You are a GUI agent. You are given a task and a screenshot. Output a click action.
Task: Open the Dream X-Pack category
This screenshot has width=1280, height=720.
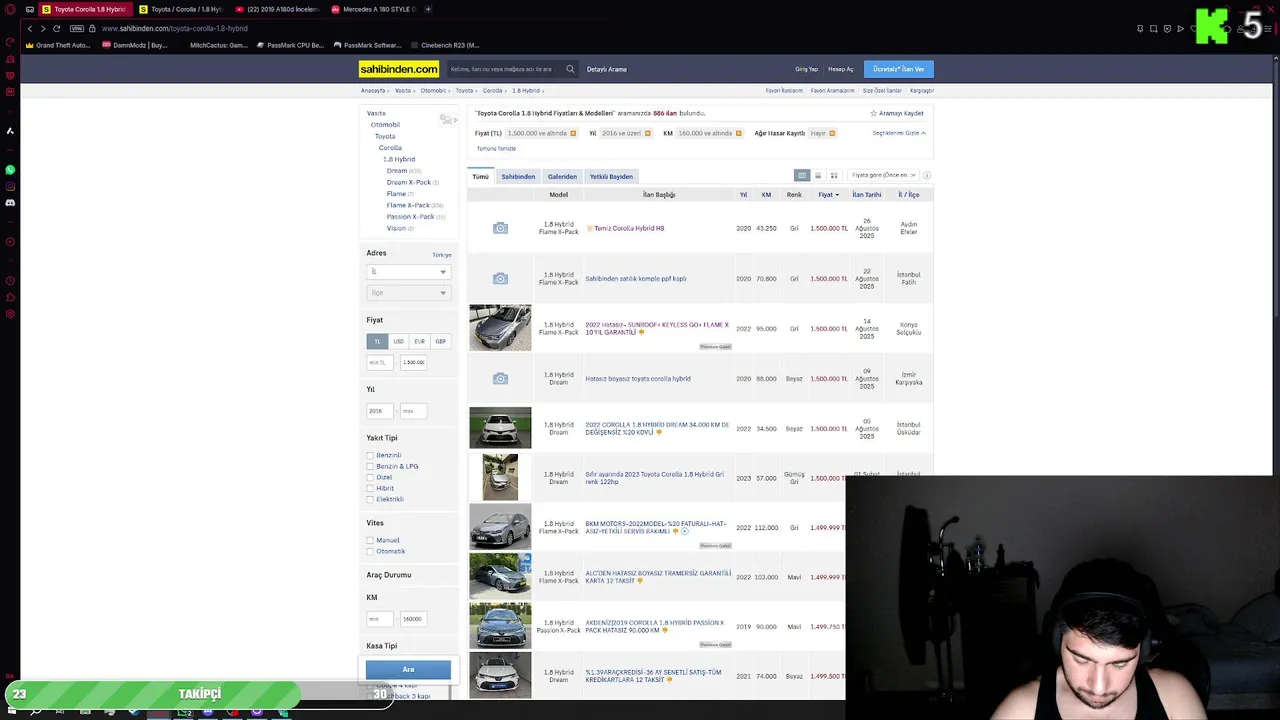click(409, 182)
